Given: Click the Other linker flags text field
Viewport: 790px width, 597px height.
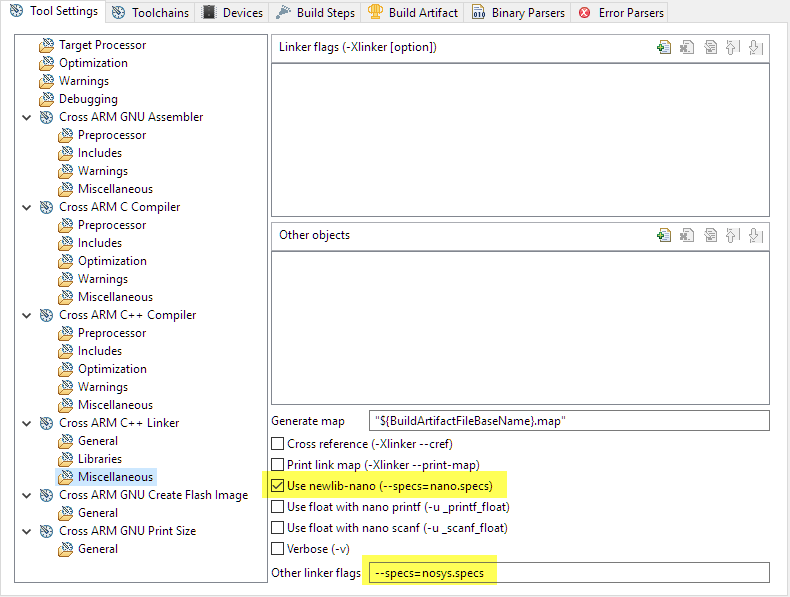Looking at the screenshot, I should [567, 573].
